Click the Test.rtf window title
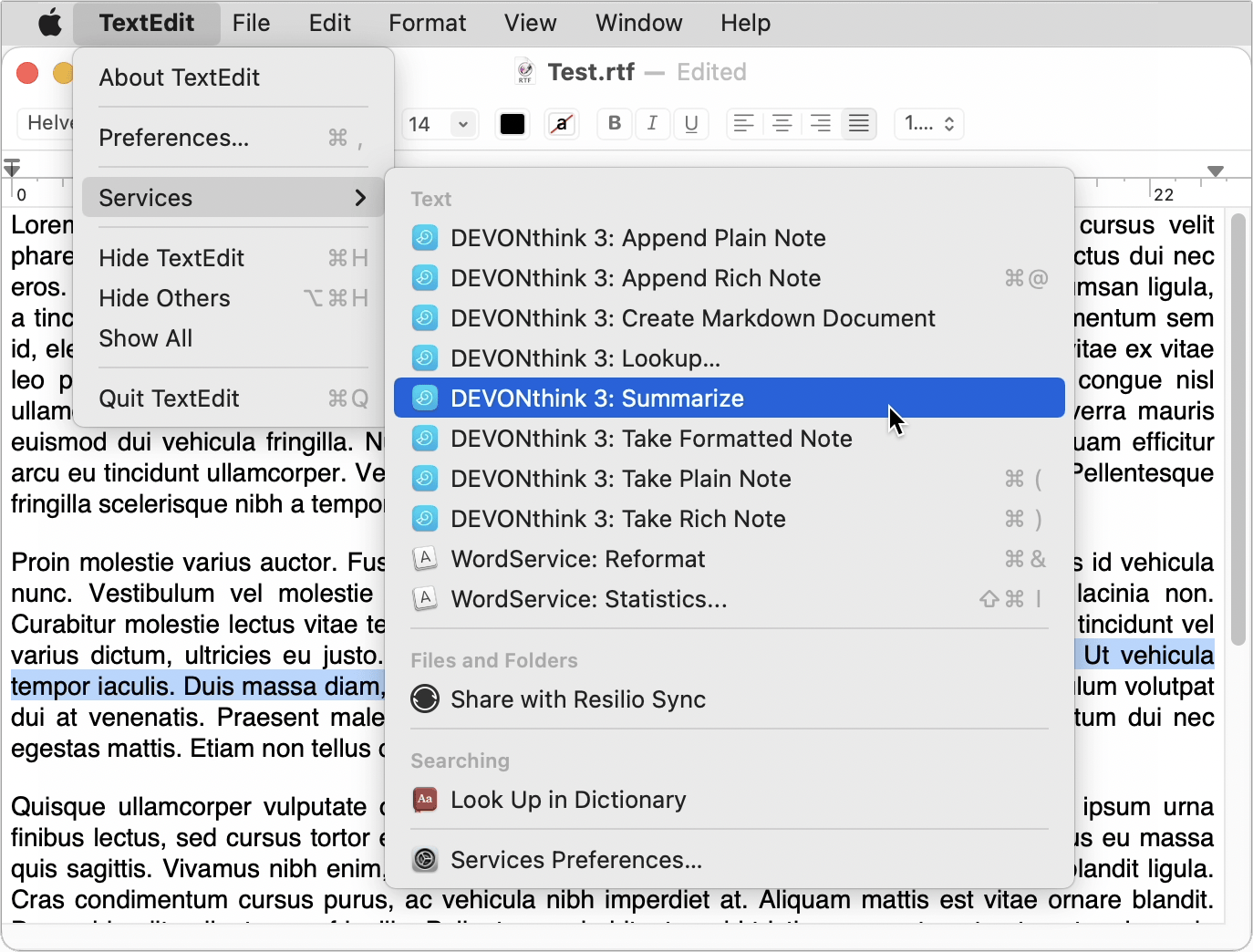The height and width of the screenshot is (952, 1253). coord(591,72)
